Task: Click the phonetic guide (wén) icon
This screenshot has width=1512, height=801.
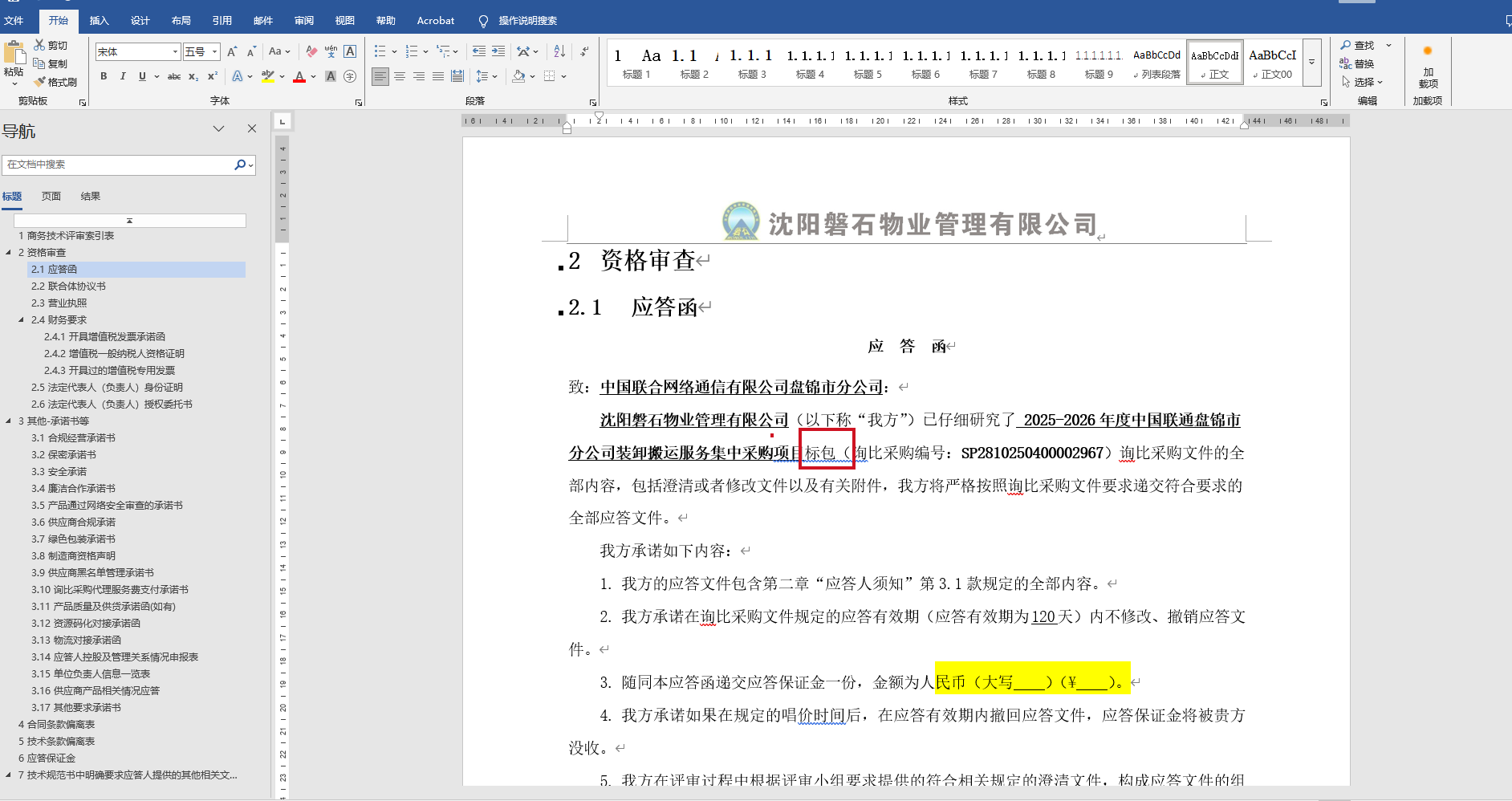Action: coord(331,51)
